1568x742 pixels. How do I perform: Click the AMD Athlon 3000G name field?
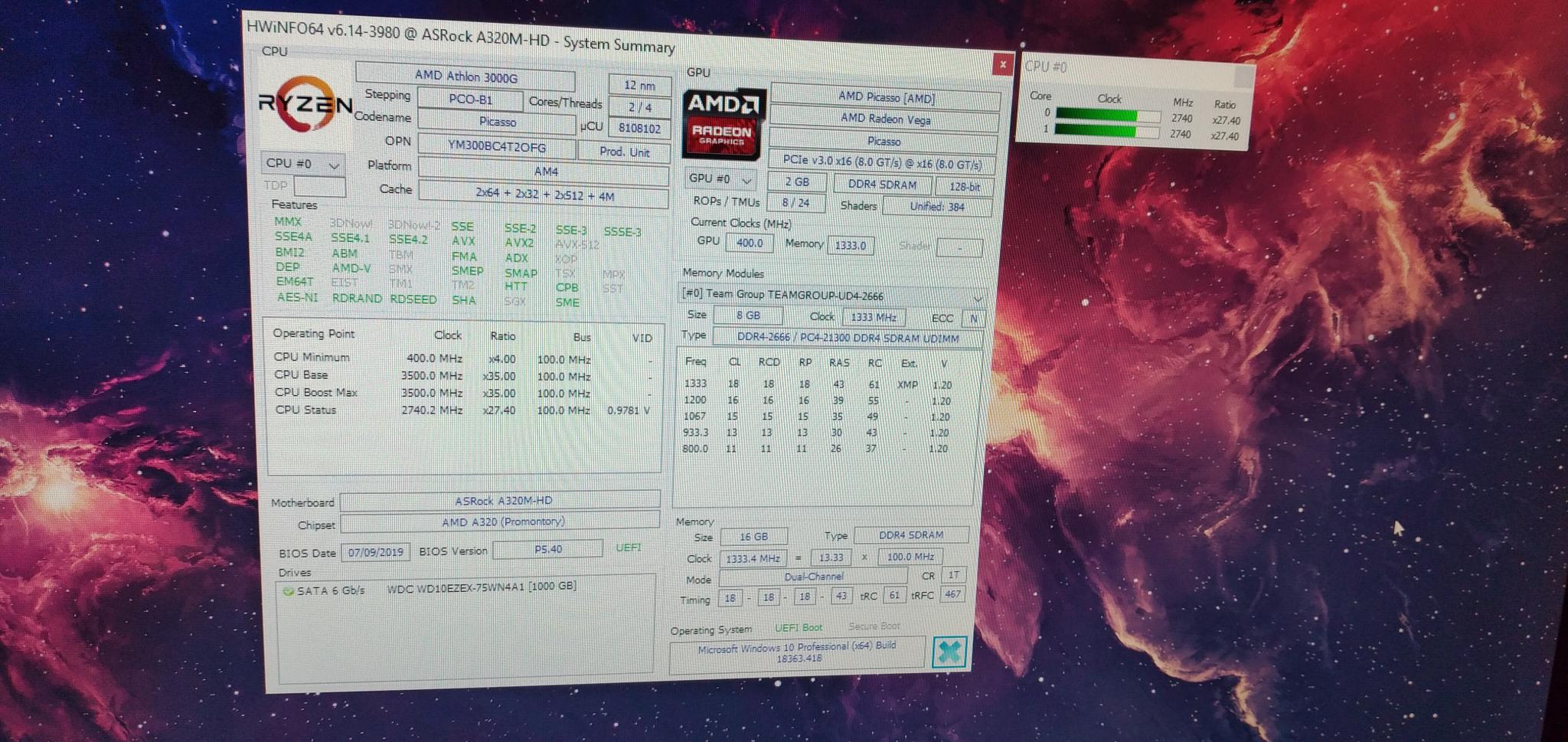click(465, 77)
